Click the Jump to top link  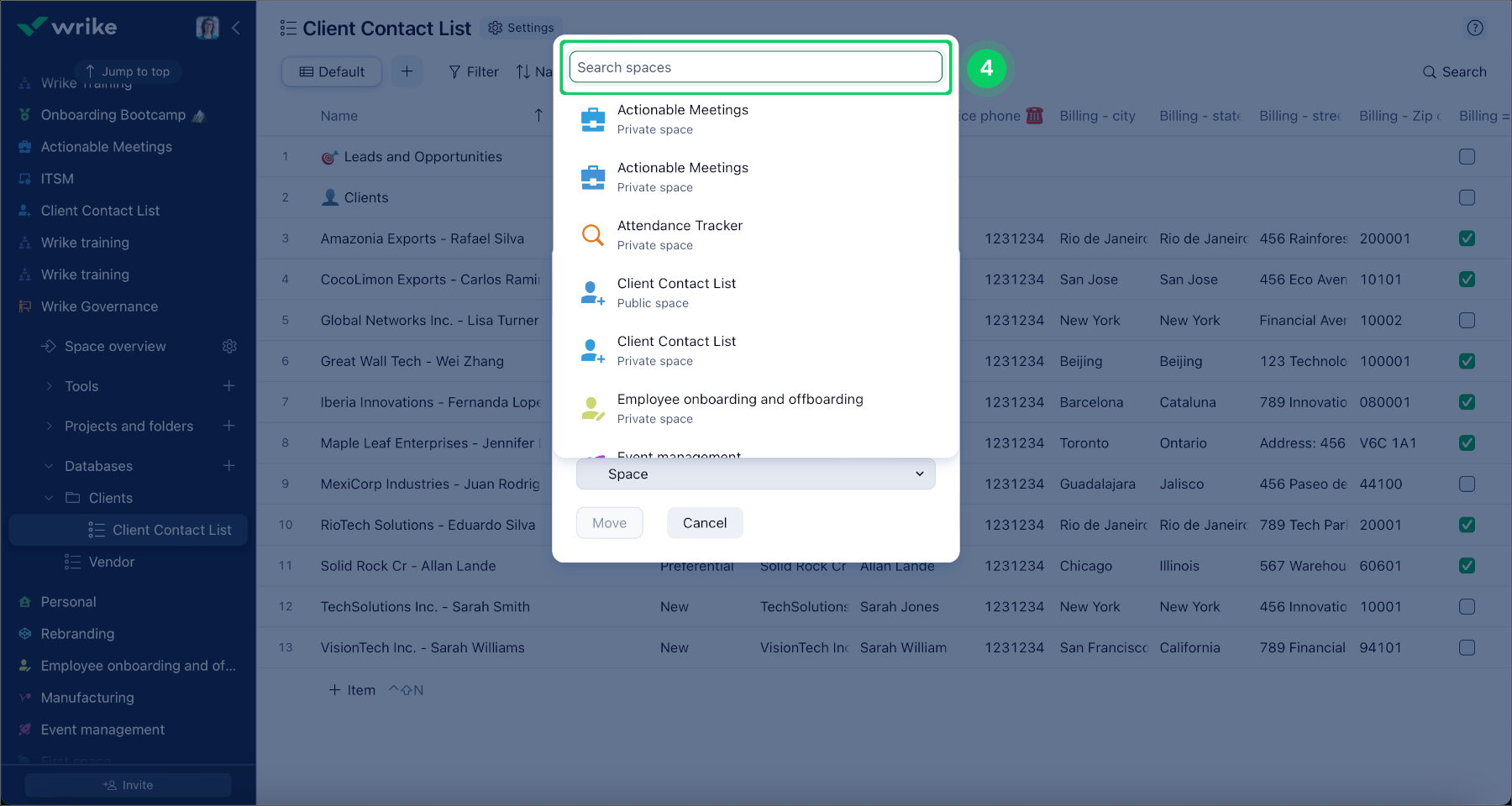coord(128,71)
